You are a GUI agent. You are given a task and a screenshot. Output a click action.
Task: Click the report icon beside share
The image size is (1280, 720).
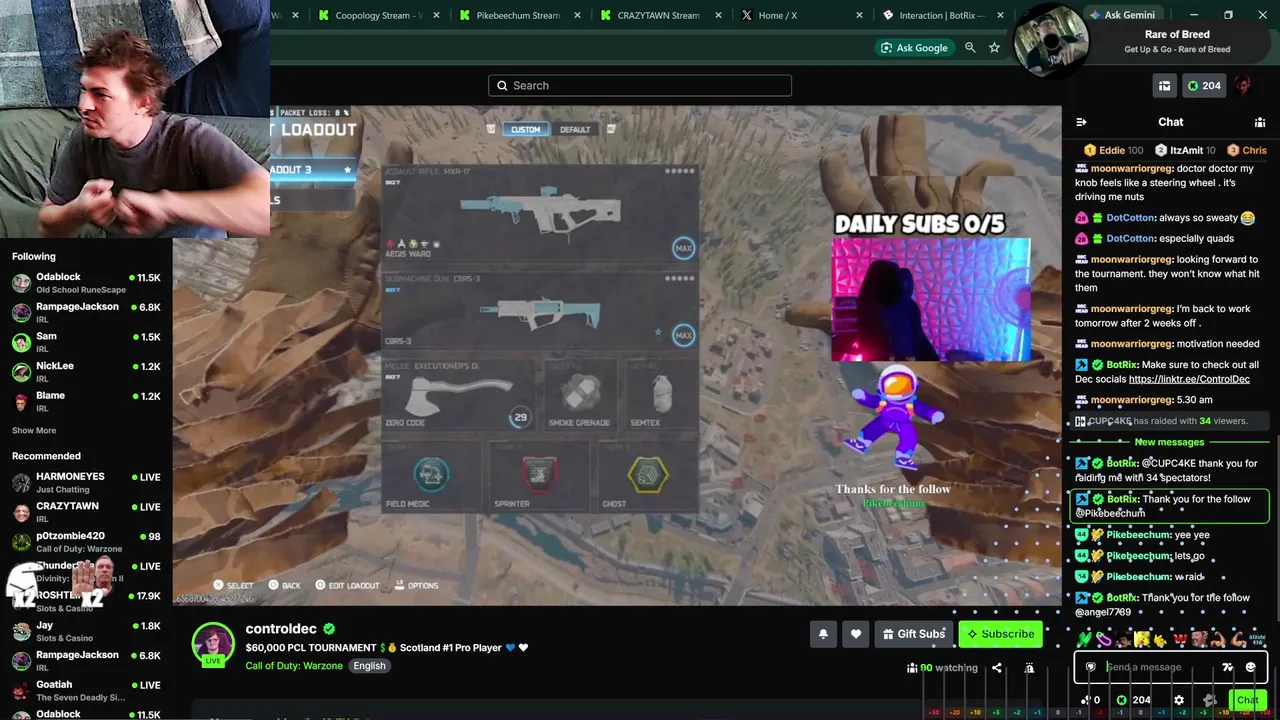[x=1029, y=668]
